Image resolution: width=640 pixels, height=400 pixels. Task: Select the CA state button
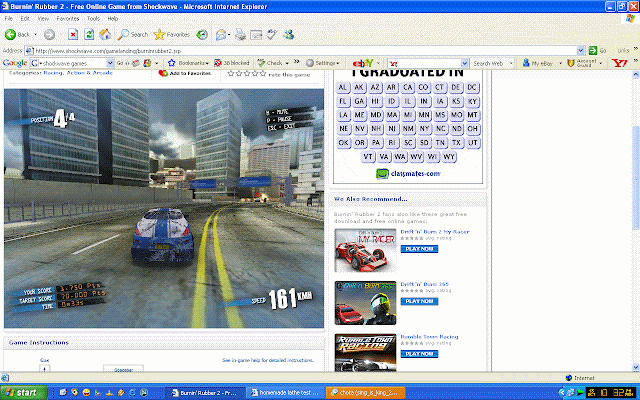click(407, 87)
